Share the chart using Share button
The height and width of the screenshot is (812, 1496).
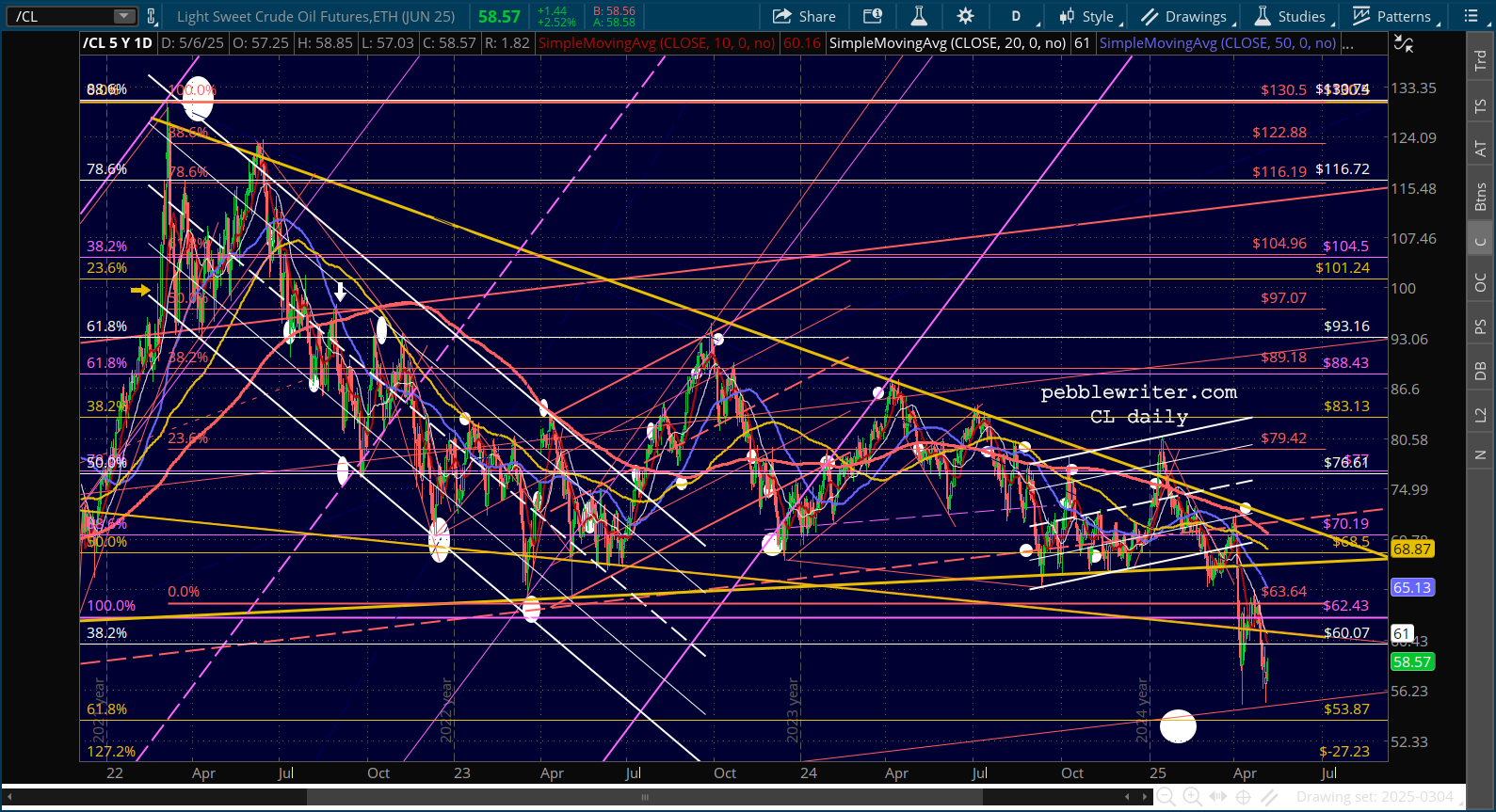804,16
